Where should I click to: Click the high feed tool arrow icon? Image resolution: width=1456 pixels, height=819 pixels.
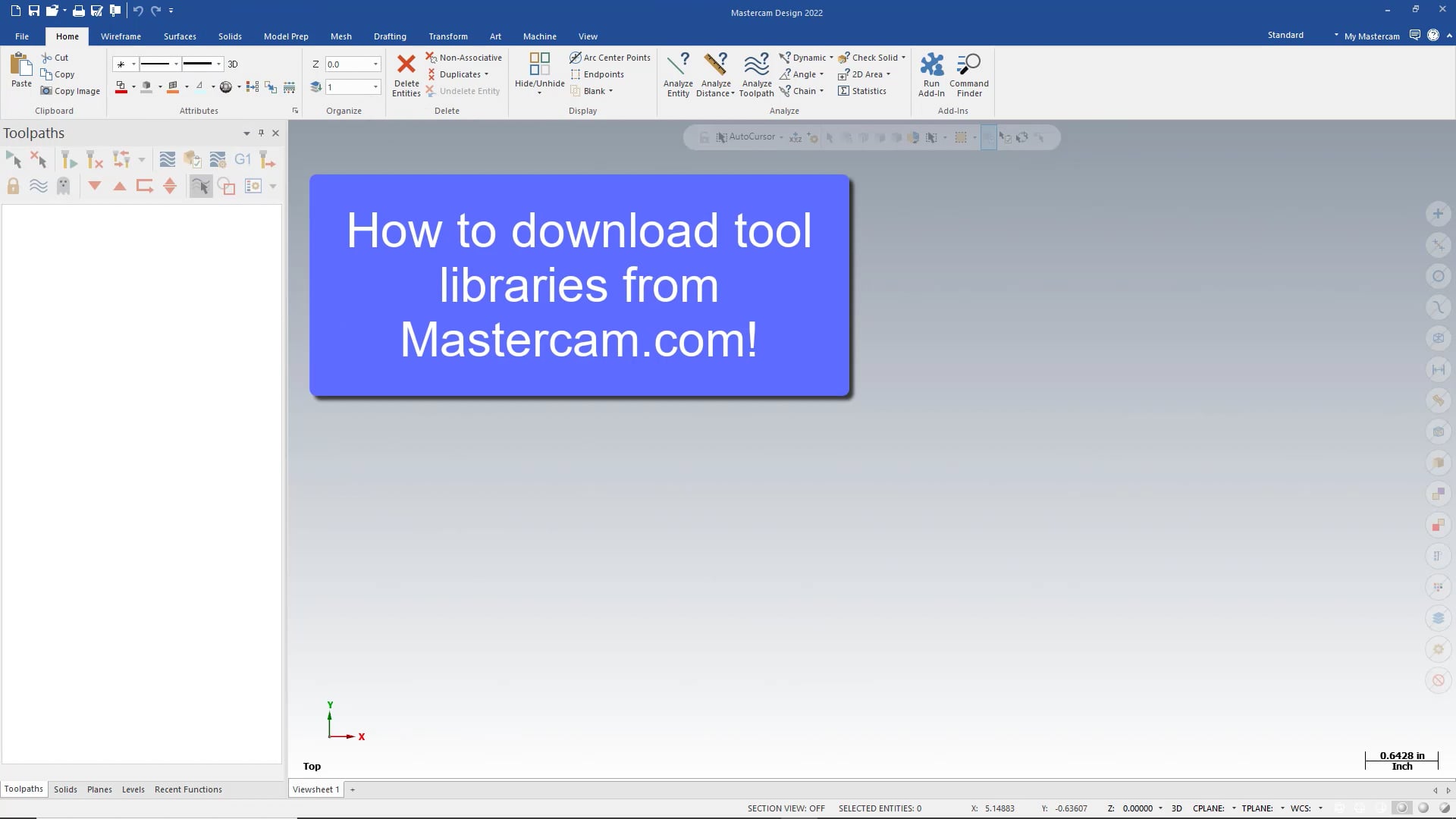coord(268,159)
